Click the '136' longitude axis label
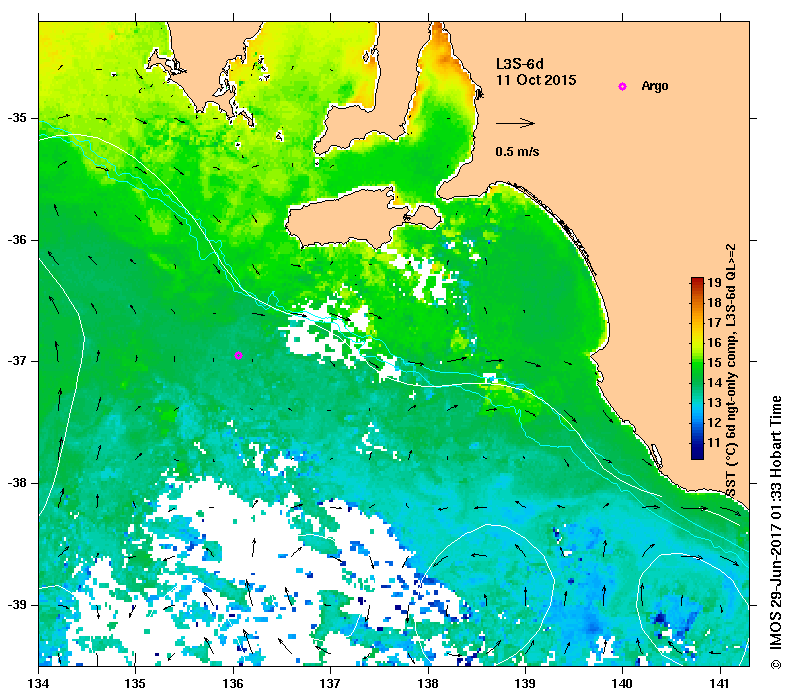Screen dimensions: 791x700 click(233, 684)
